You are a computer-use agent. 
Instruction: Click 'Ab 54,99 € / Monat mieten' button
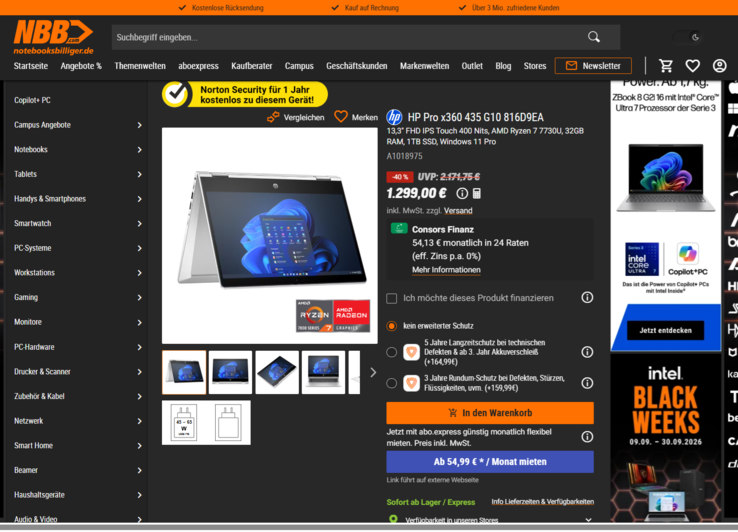pos(490,462)
